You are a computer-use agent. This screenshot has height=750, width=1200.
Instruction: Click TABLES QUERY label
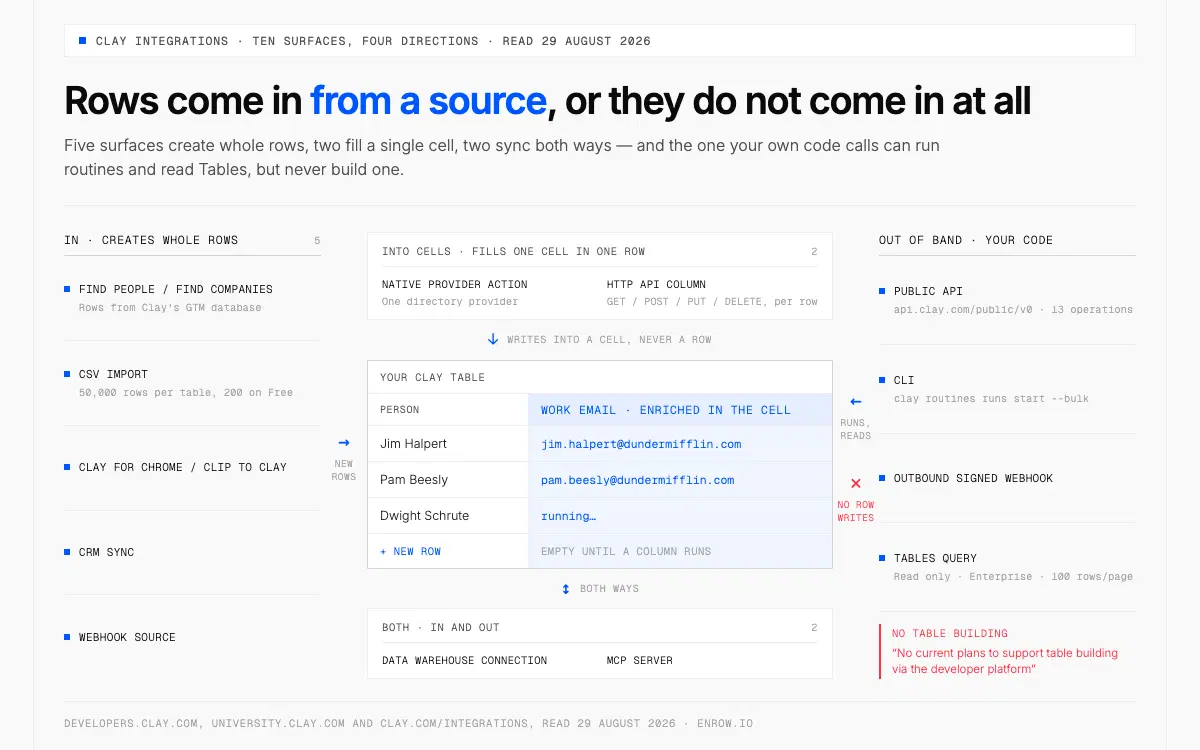coord(935,558)
